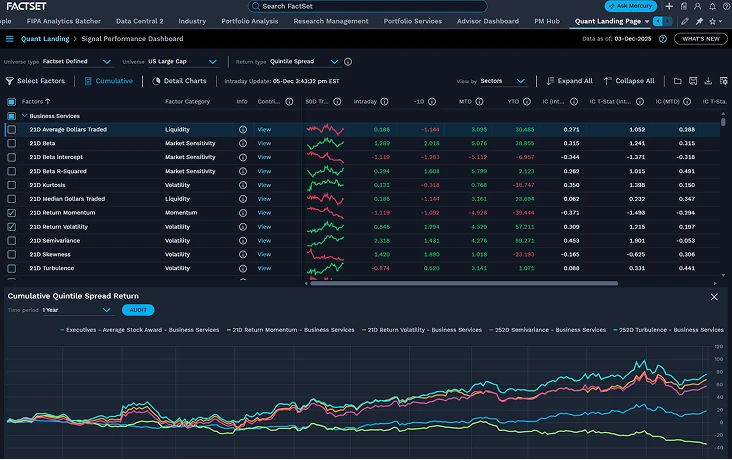The height and width of the screenshot is (460, 732).
Task: Check 21D Semivariance checkbox
Action: tap(12, 241)
